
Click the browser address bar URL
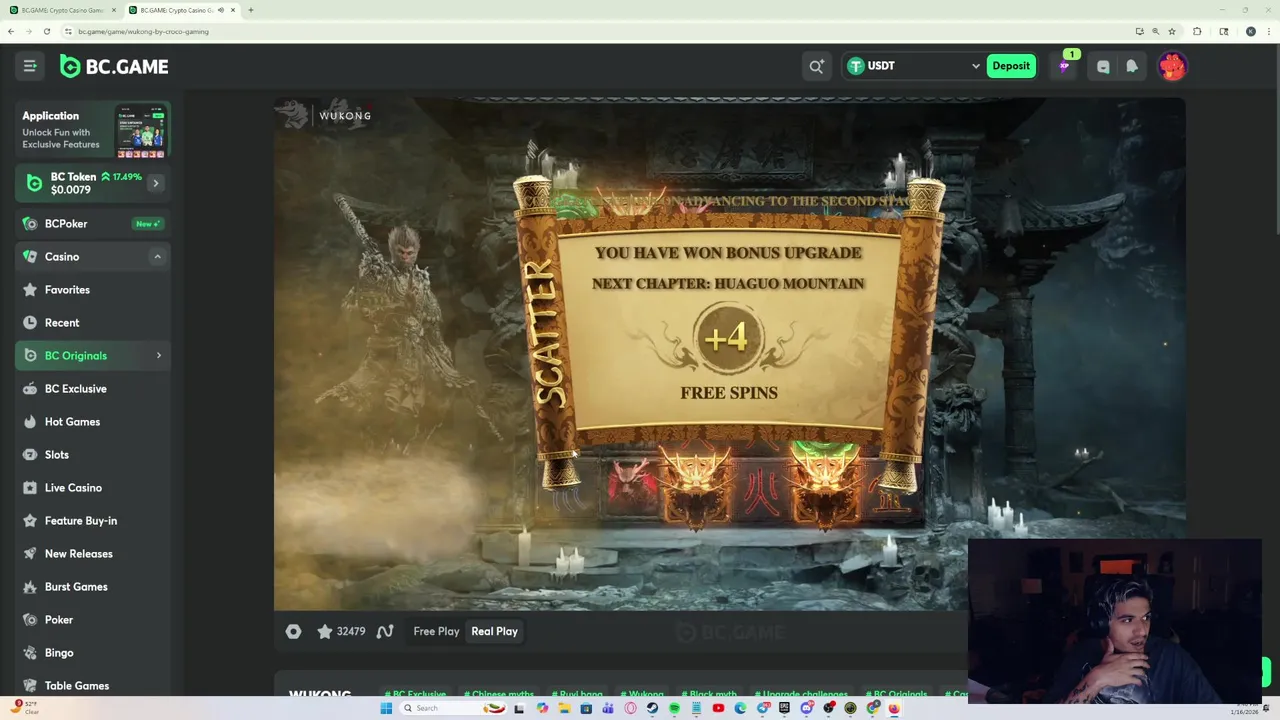[x=143, y=31]
